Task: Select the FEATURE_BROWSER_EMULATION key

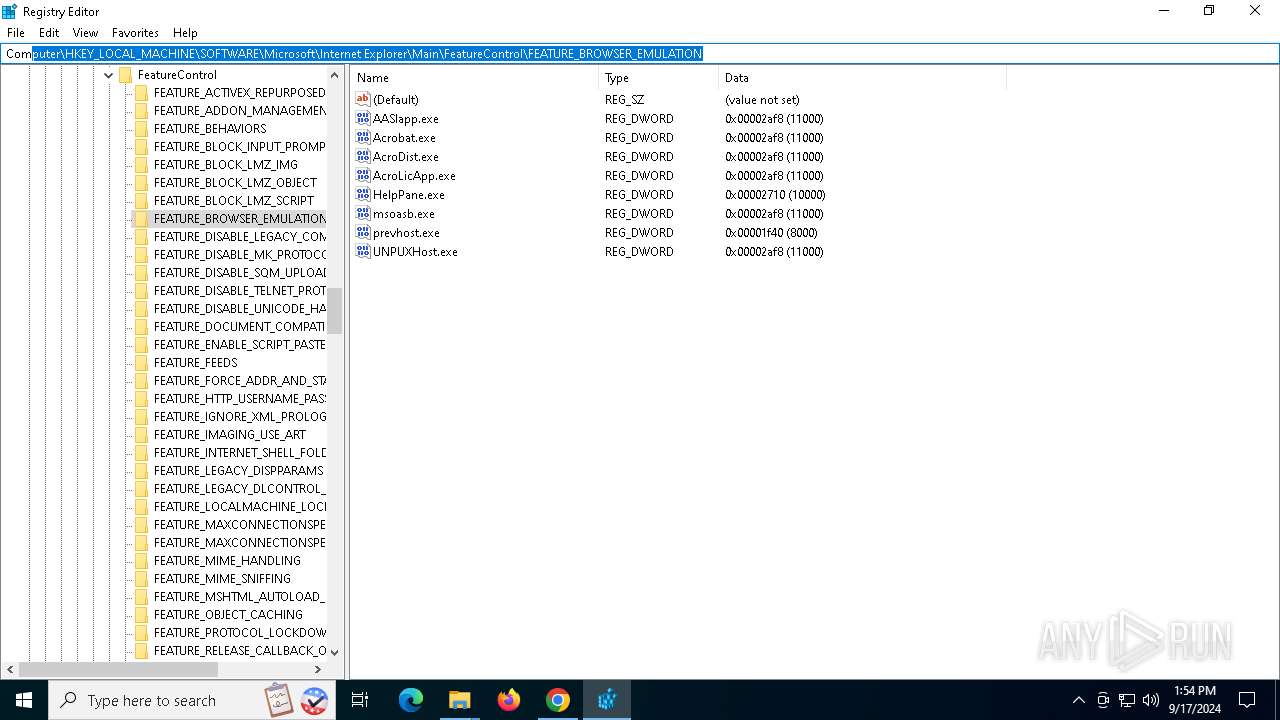Action: pyautogui.click(x=240, y=219)
